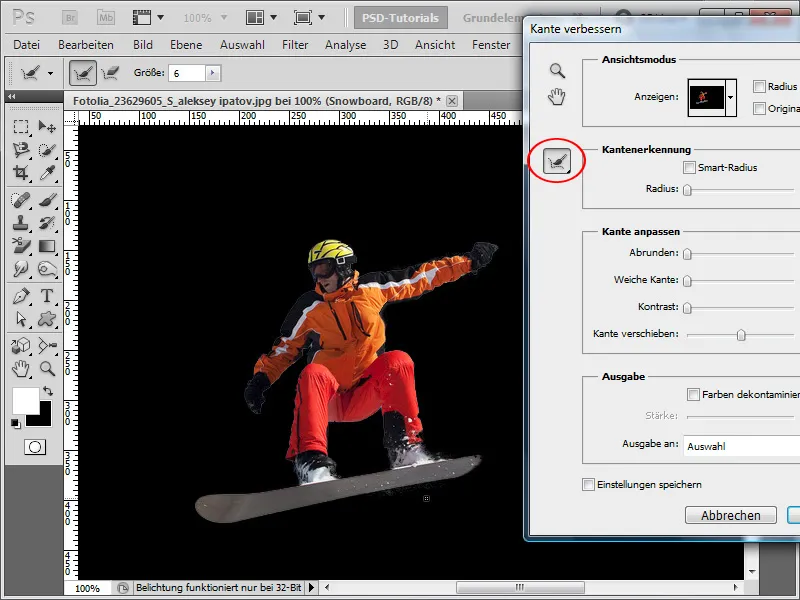Select the Healing Brush tool
Image resolution: width=800 pixels, height=600 pixels.
coord(21,199)
